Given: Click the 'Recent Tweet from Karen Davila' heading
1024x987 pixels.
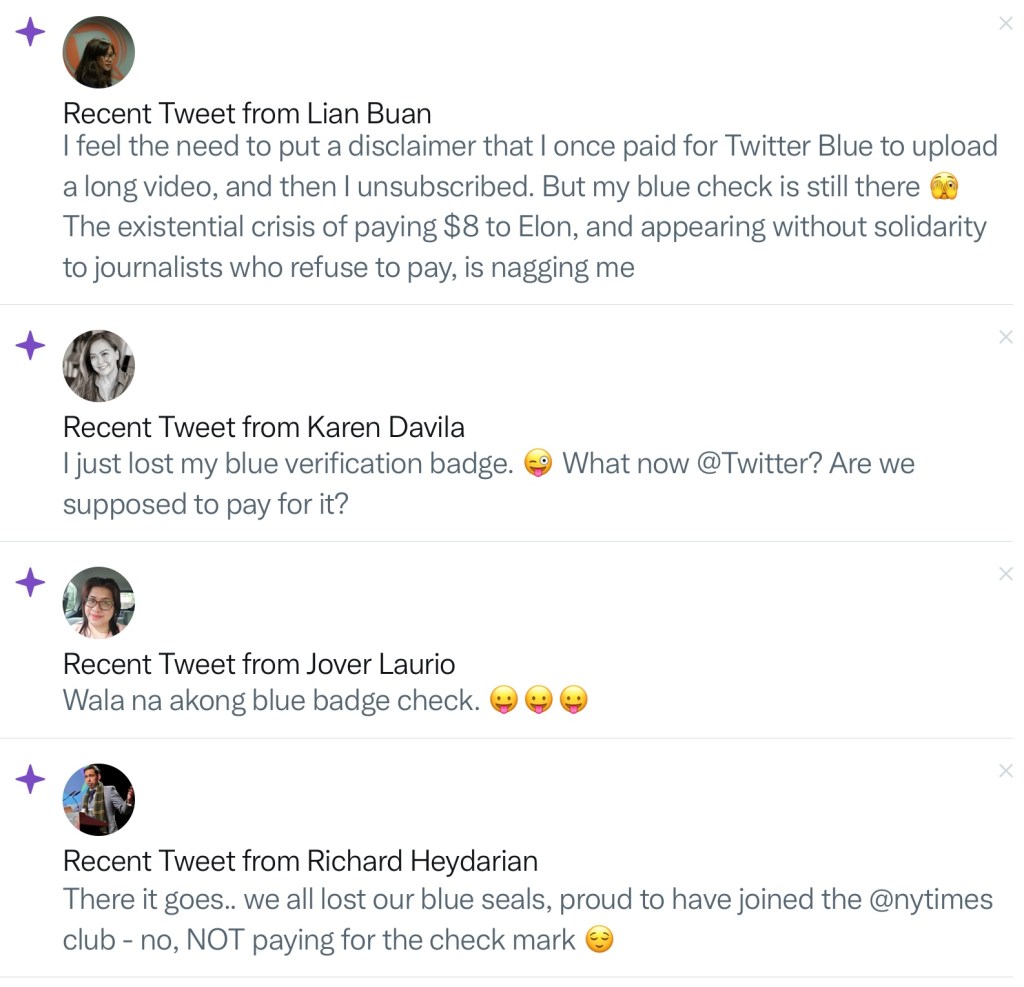Looking at the screenshot, I should click(263, 428).
